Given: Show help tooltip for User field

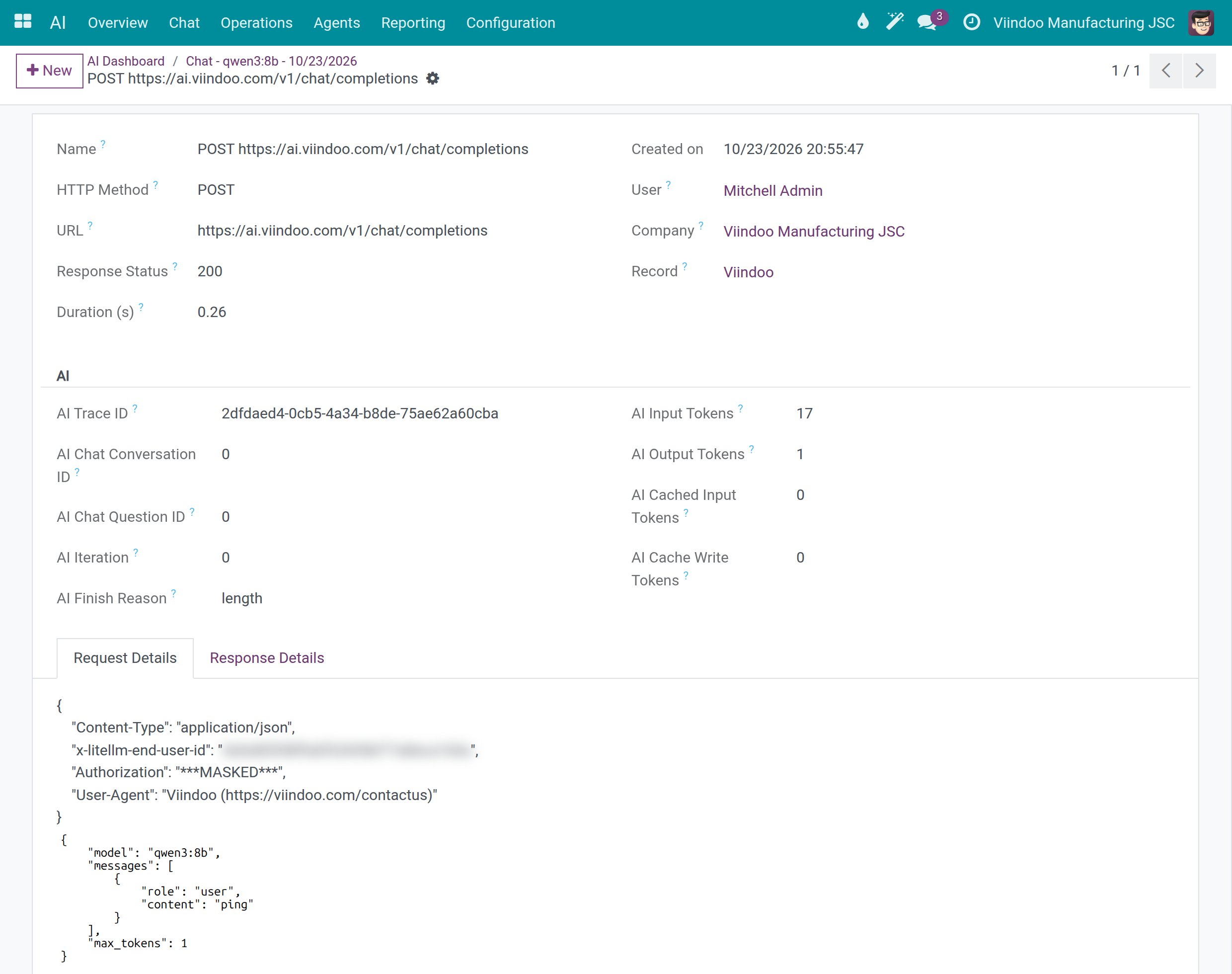Looking at the screenshot, I should 668,184.
